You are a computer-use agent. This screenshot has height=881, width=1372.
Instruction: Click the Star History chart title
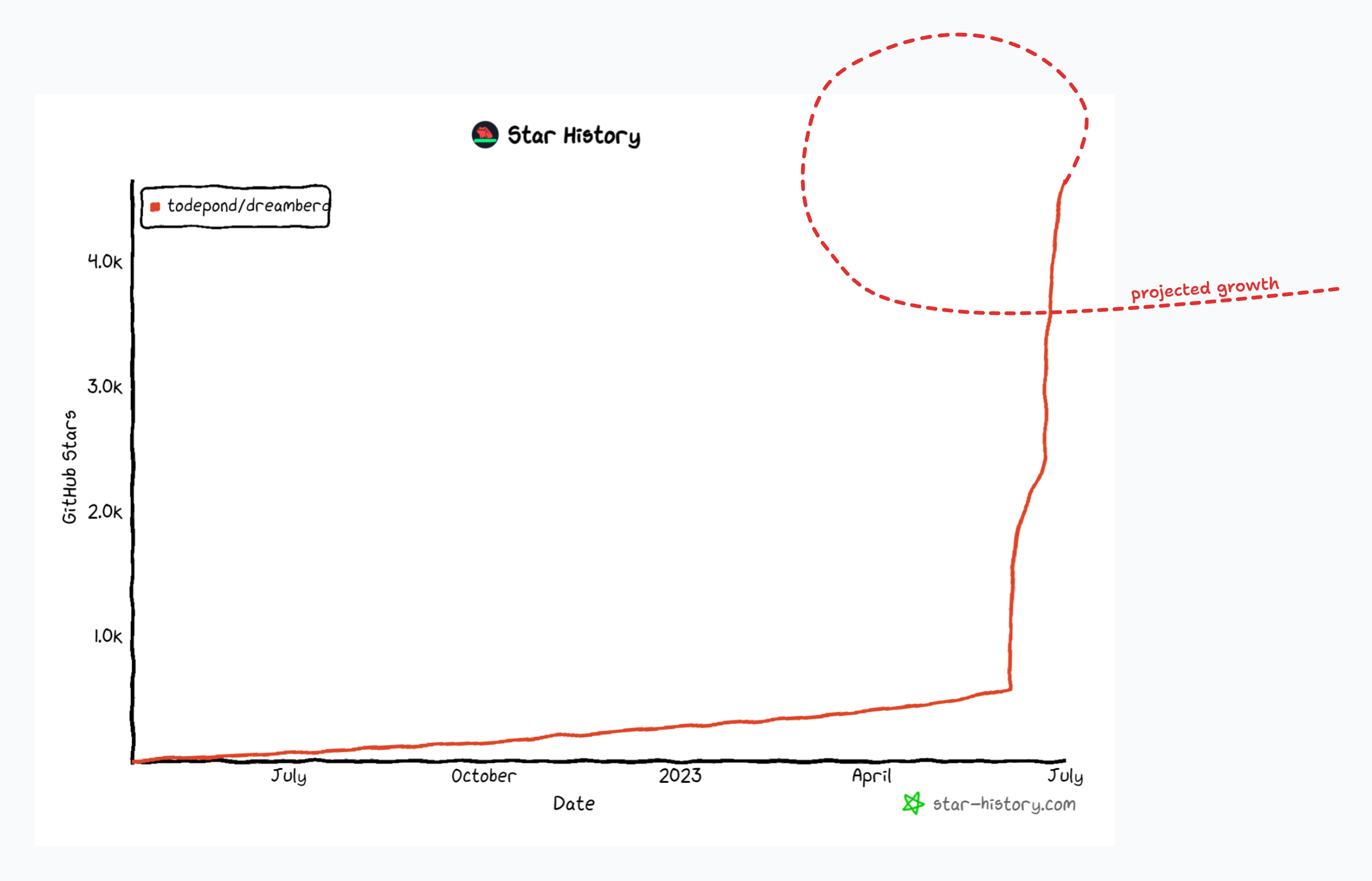[574, 136]
